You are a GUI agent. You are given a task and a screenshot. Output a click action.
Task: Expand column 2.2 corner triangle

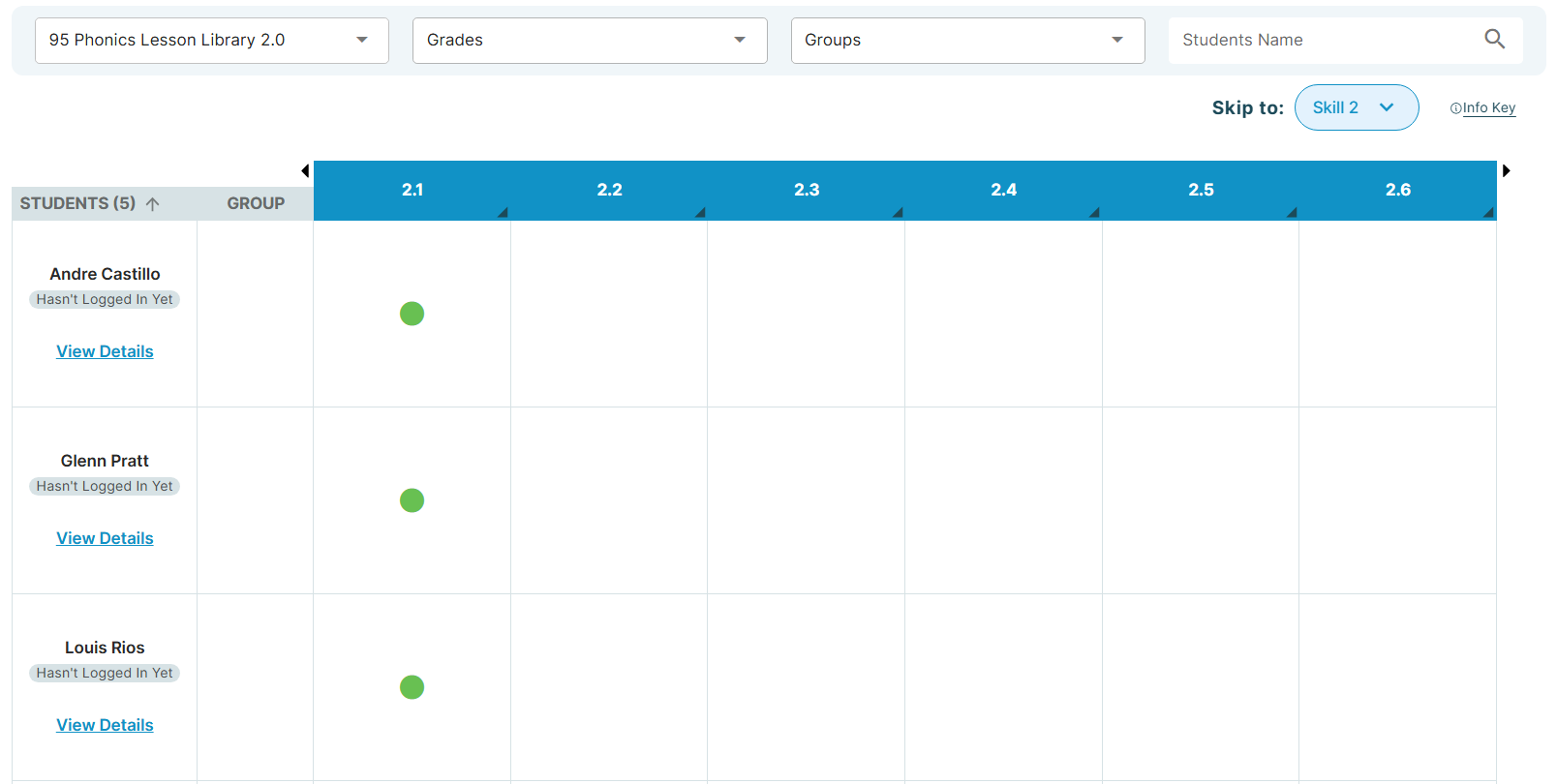coord(700,213)
